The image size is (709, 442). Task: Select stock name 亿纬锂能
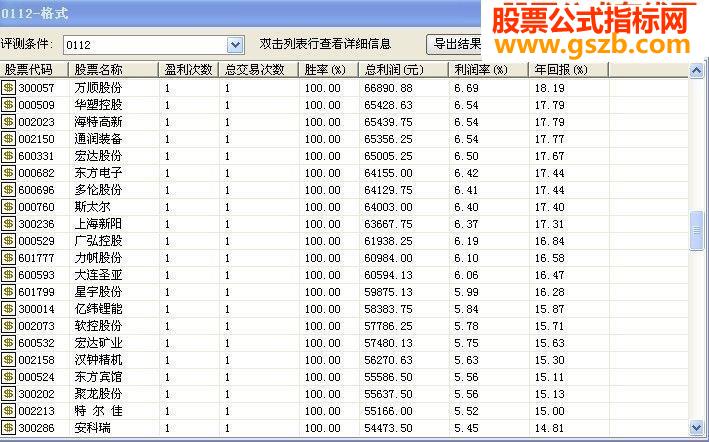[98, 309]
